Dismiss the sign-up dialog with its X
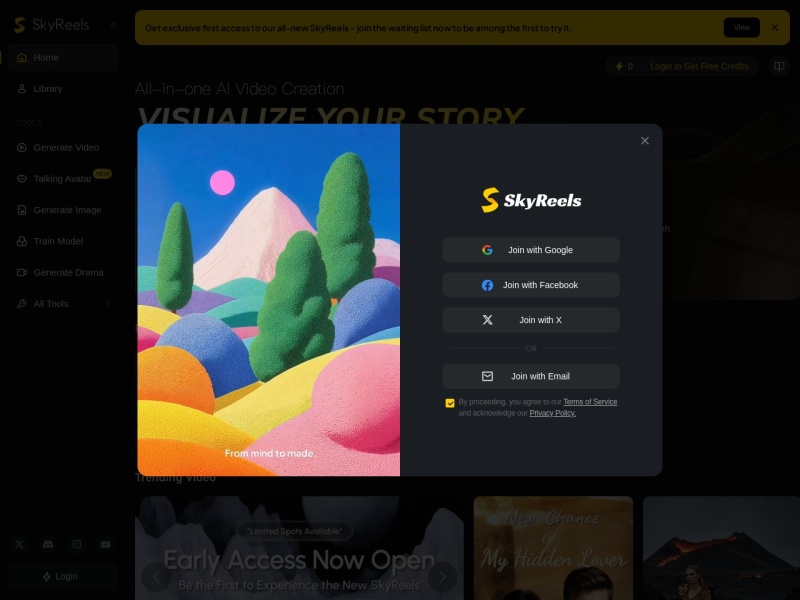Viewport: 800px width, 600px height. coord(645,141)
